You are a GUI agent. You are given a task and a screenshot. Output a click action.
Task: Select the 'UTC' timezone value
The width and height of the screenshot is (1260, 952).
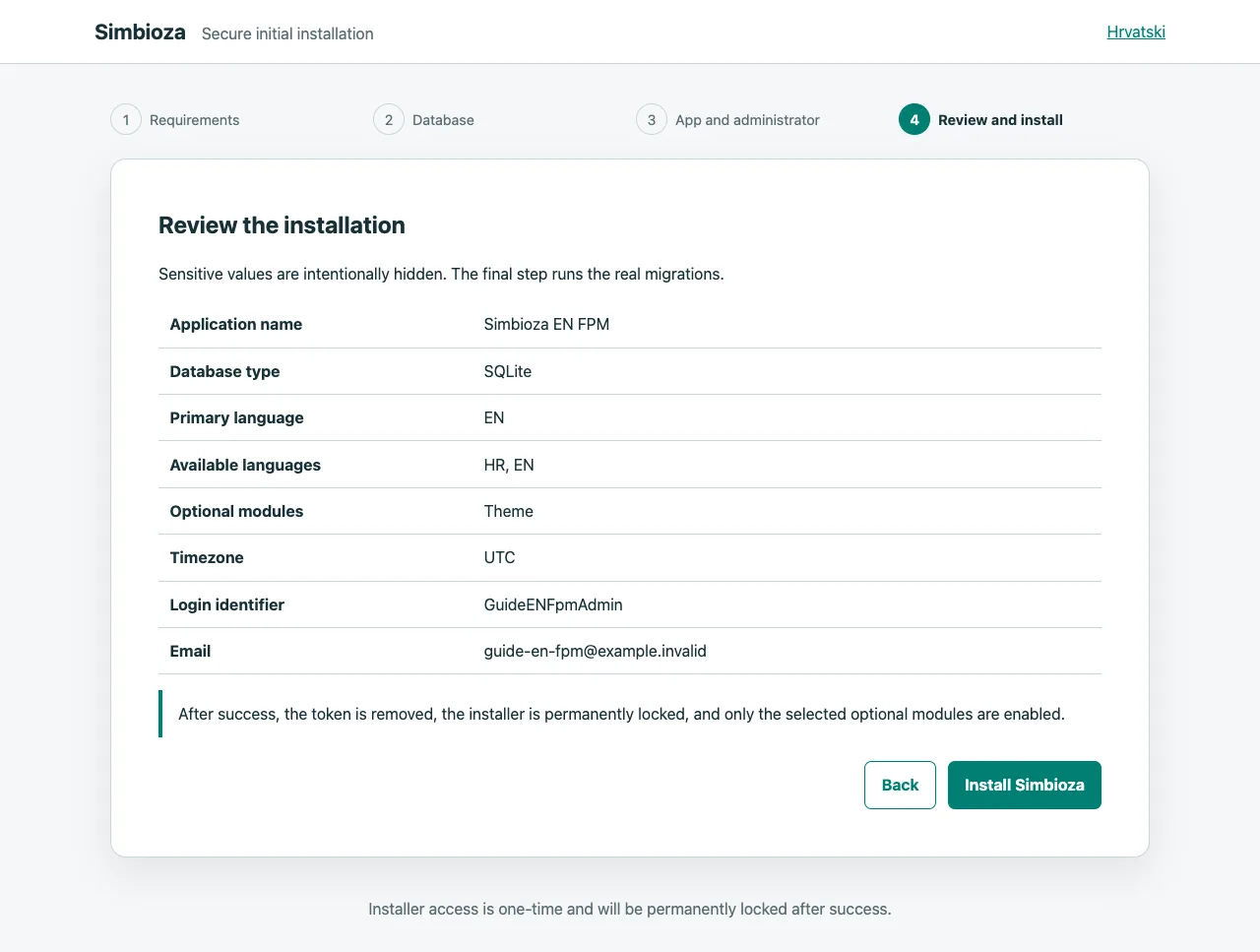tap(499, 557)
